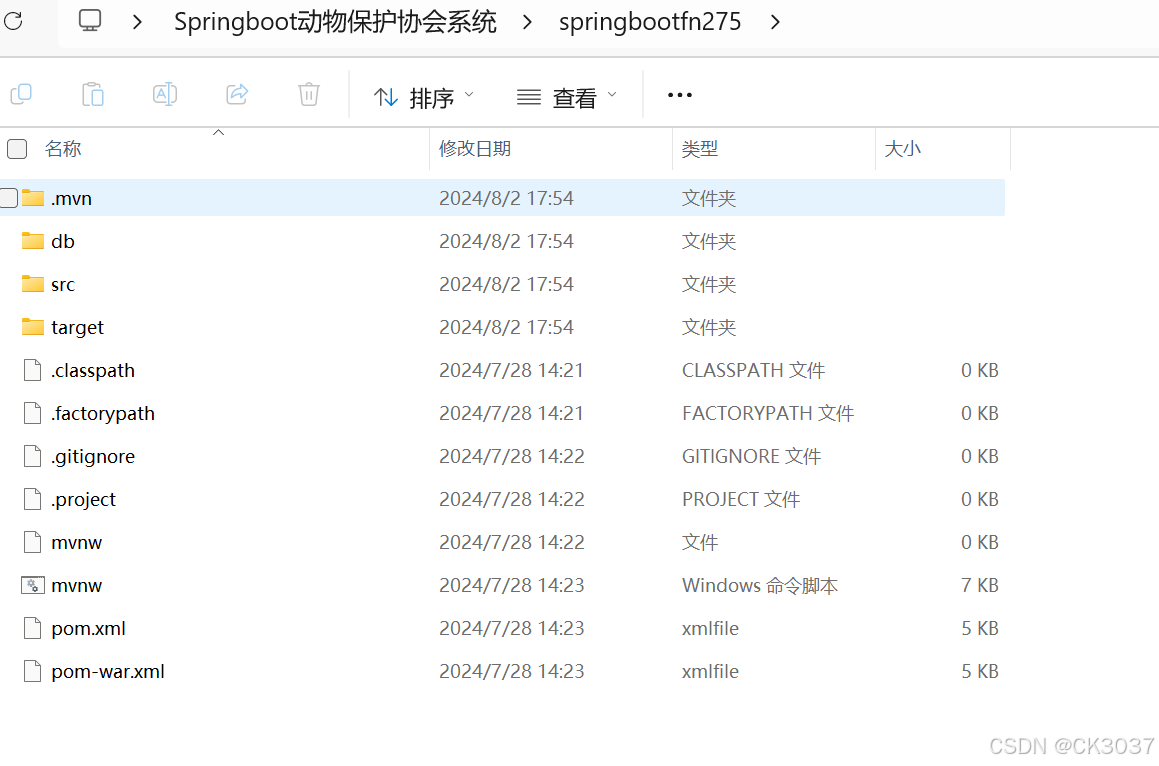Select the target folder name
Screen dimensions: 1159x766
(78, 328)
